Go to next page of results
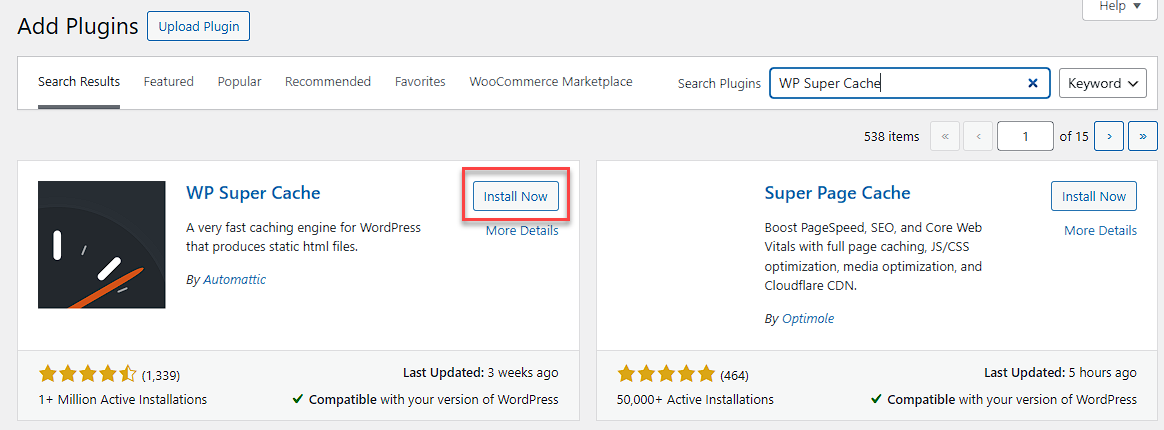Image resolution: width=1164 pixels, height=430 pixels. click(x=1108, y=136)
